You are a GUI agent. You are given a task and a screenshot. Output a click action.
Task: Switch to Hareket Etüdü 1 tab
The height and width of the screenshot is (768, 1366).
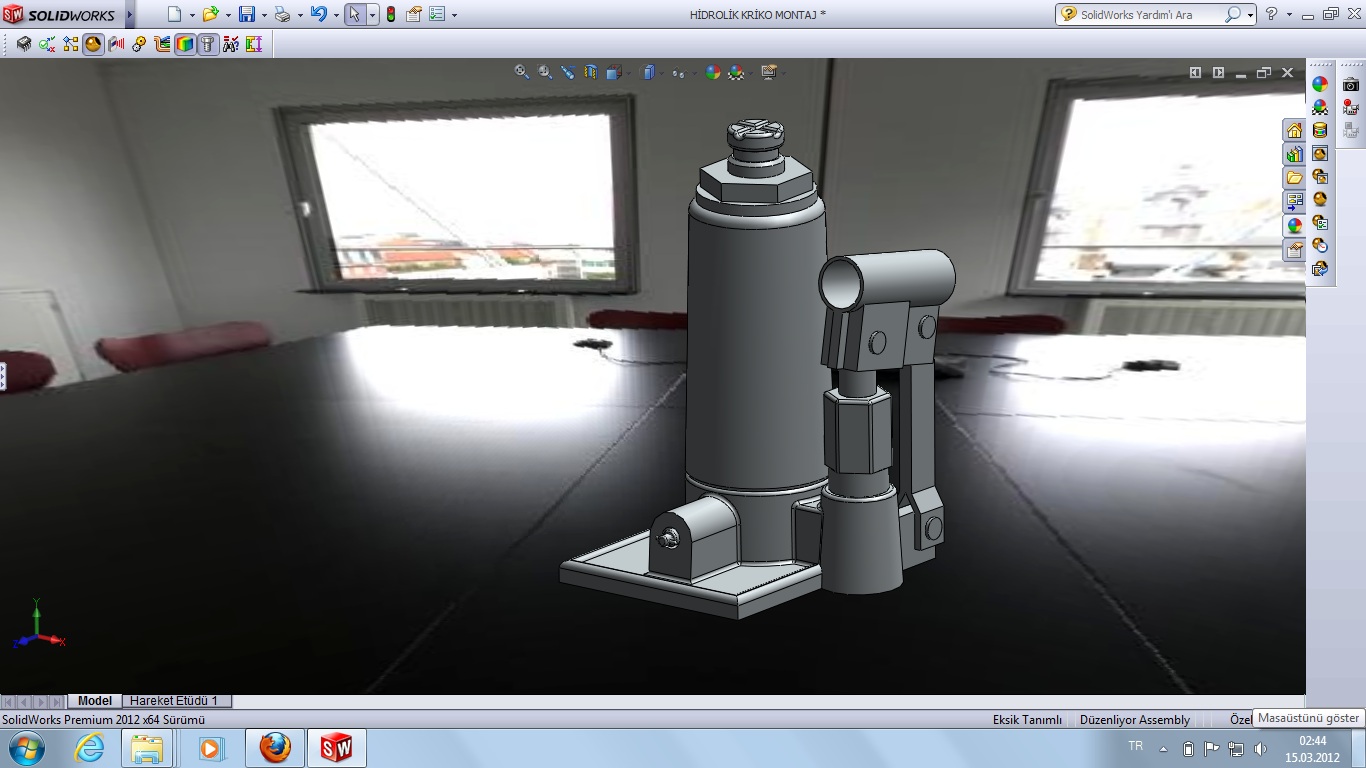[177, 701]
